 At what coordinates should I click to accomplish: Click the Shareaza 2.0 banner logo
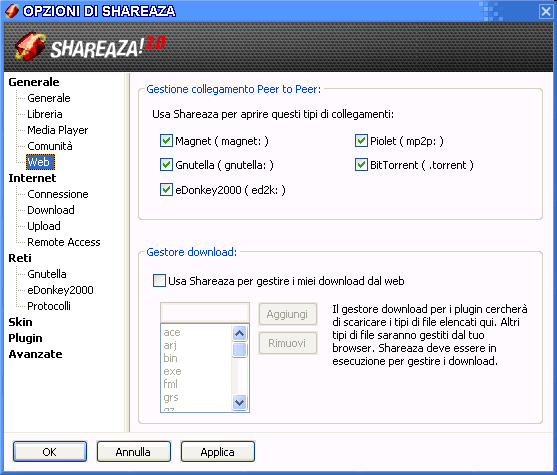[x=90, y=46]
